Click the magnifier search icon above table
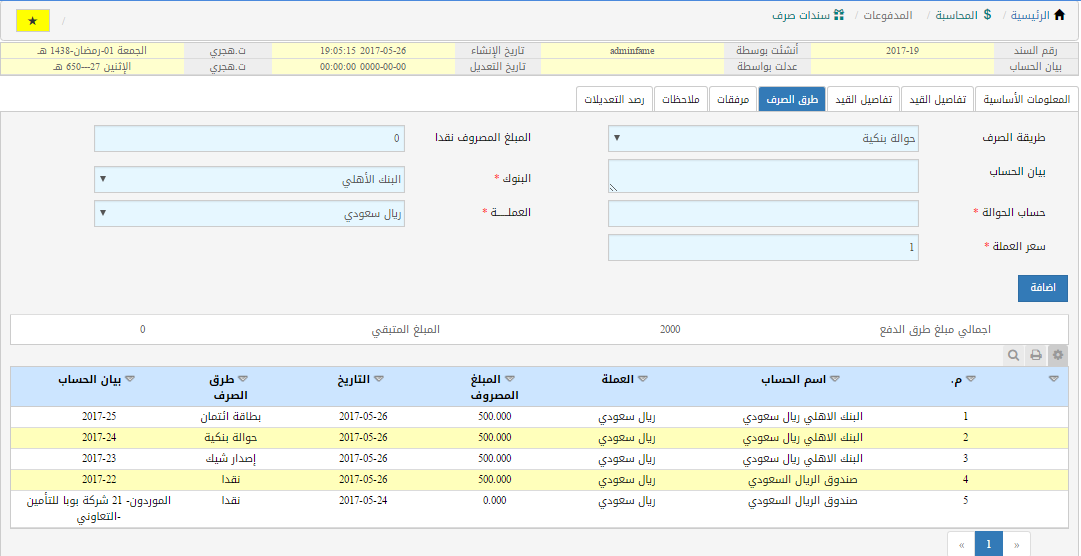The image size is (1081, 556). [x=1013, y=355]
